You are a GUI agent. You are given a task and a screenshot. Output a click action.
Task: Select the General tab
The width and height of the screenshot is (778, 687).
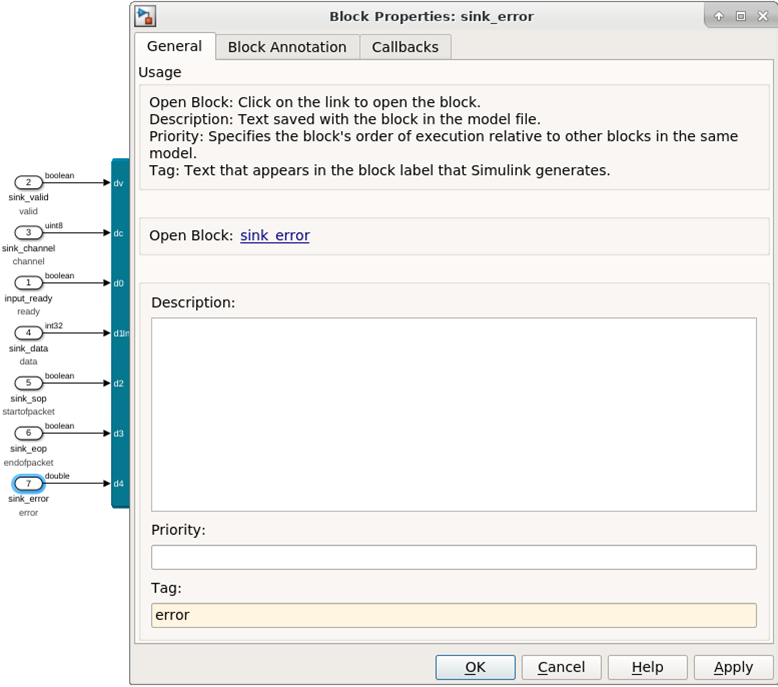pos(175,46)
